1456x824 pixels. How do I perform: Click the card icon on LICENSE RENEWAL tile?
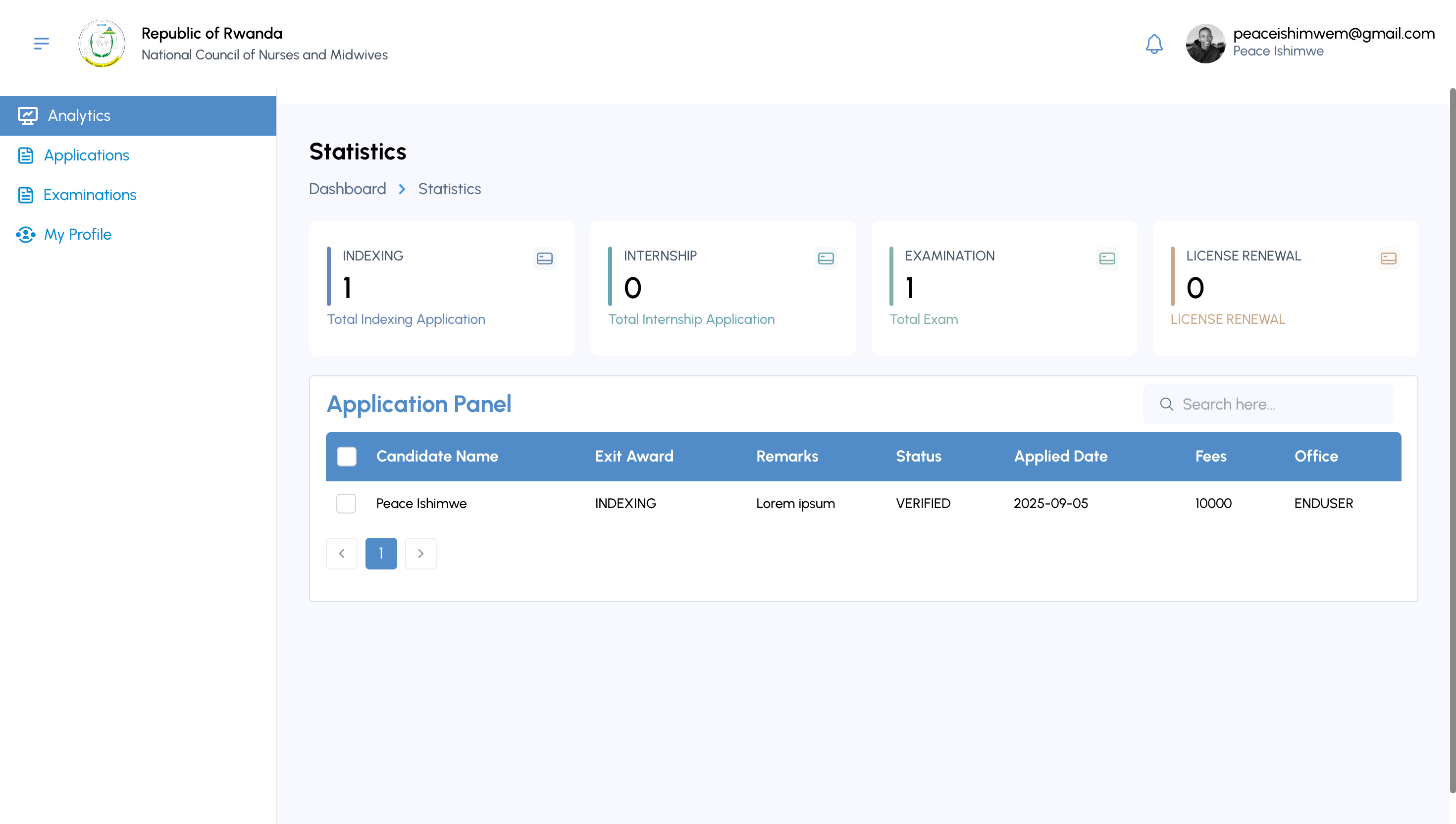[x=1388, y=258]
